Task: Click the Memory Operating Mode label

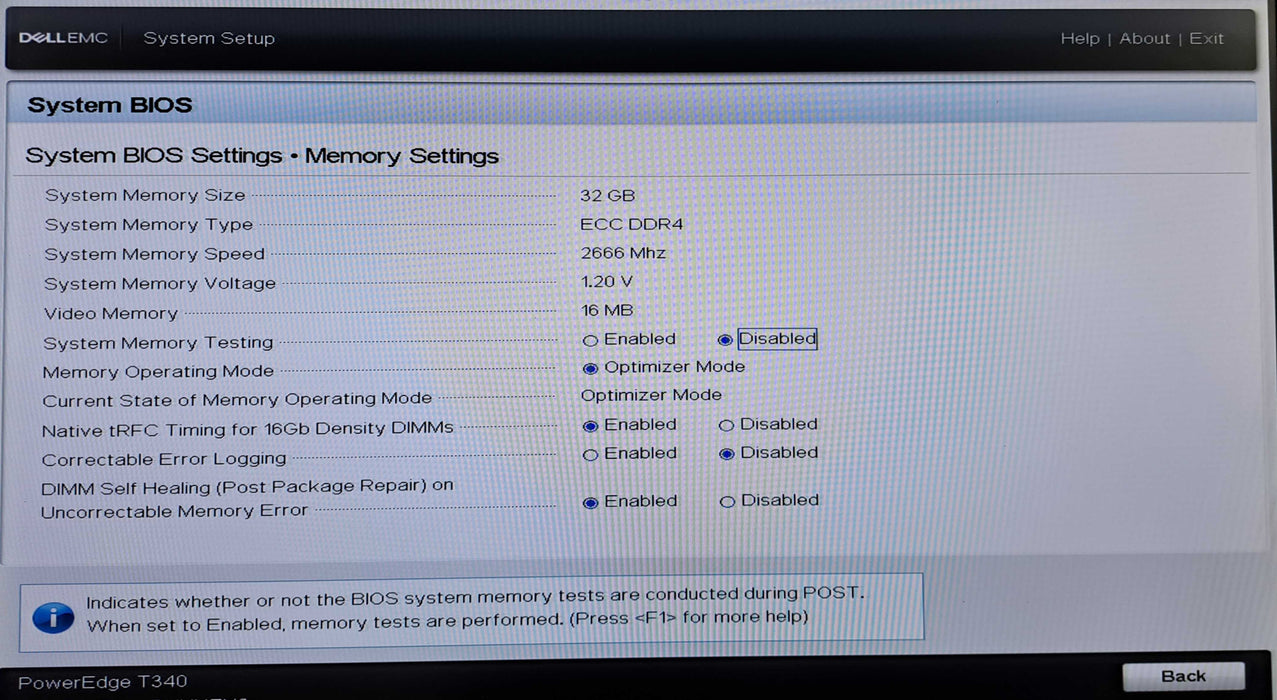Action: pyautogui.click(x=158, y=371)
